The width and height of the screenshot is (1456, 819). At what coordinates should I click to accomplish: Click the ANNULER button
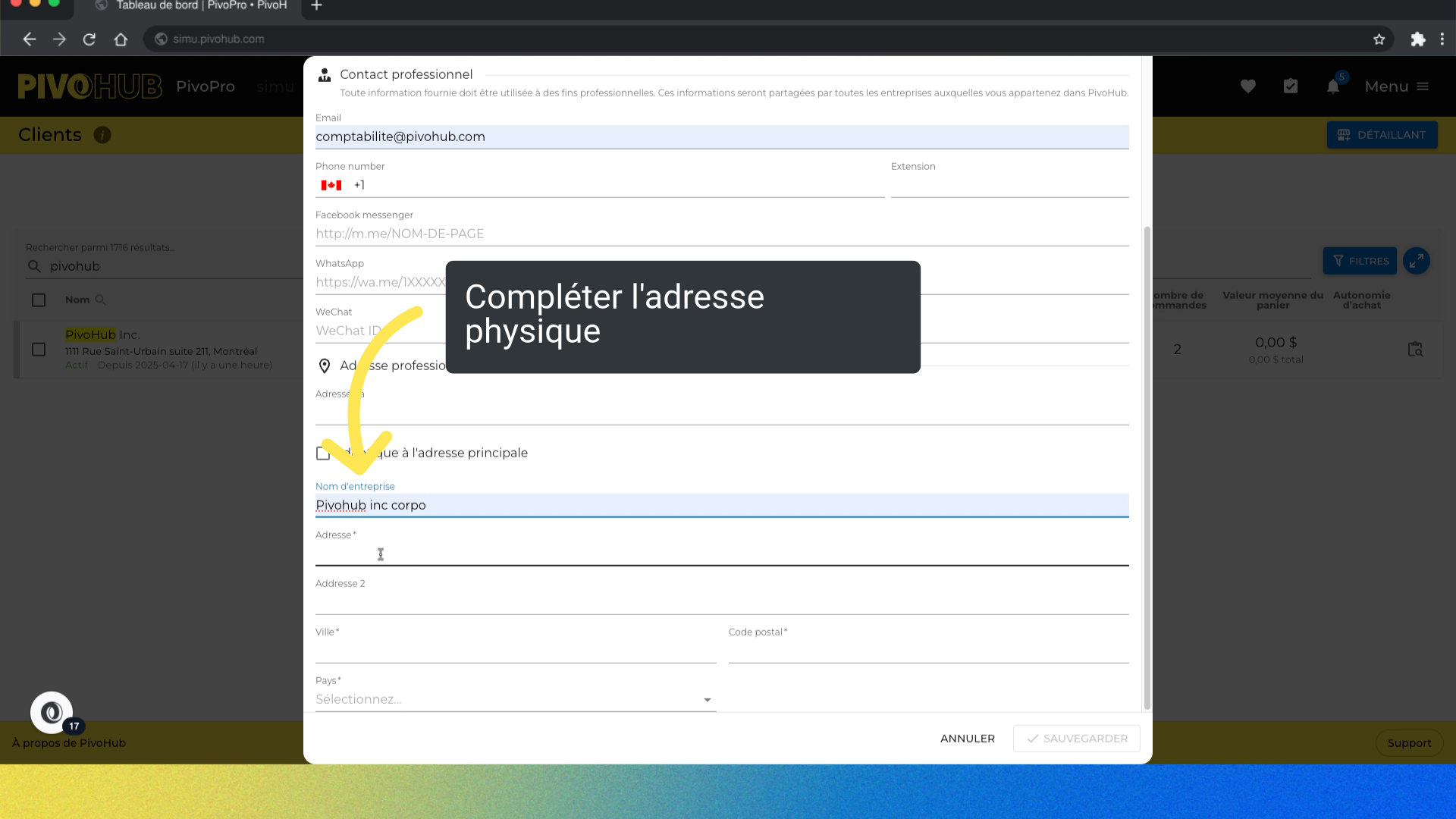967,738
